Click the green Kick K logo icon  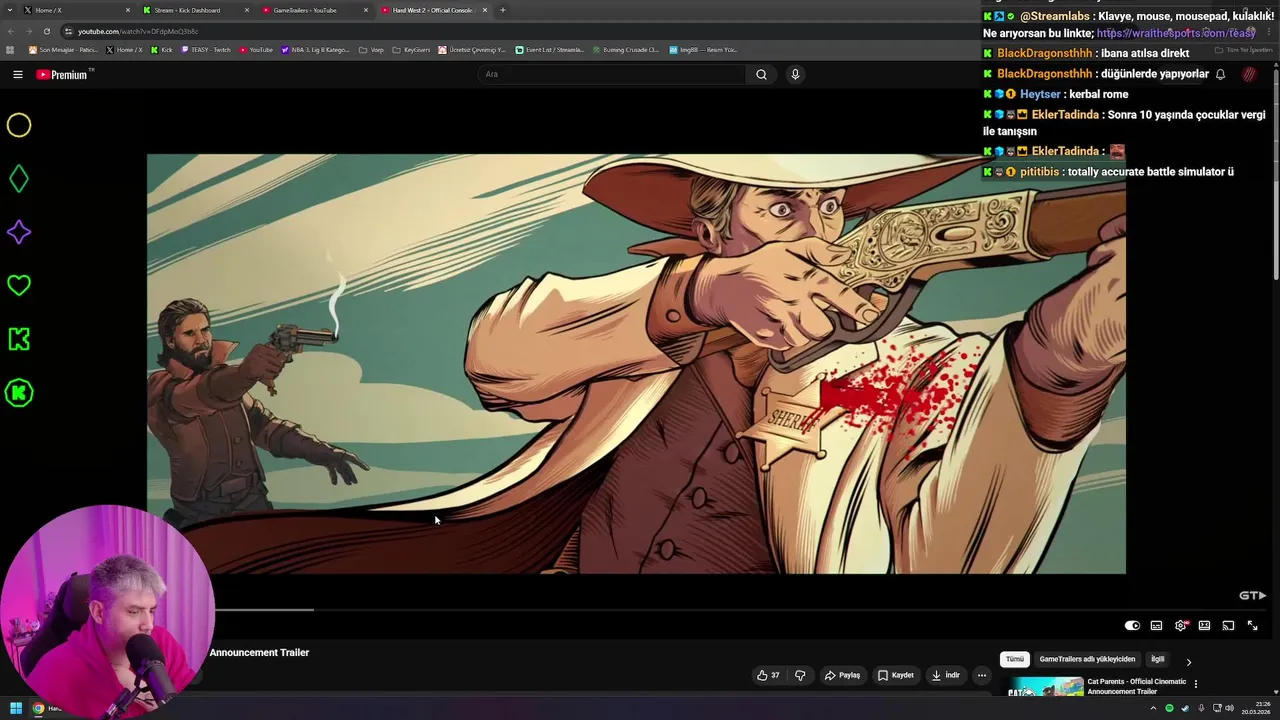coord(19,339)
